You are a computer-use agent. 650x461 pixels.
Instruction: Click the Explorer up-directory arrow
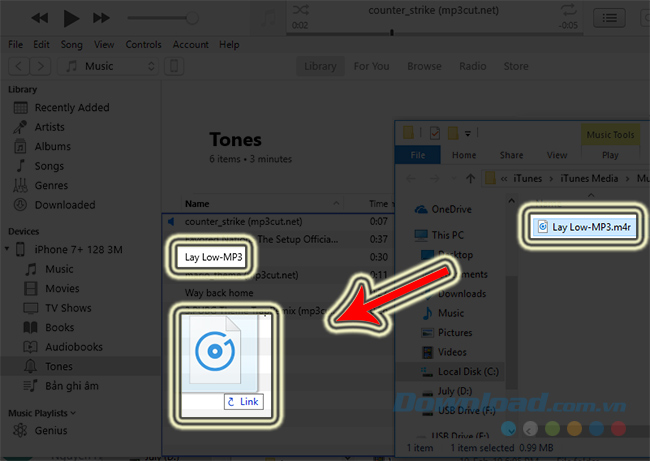click(471, 179)
